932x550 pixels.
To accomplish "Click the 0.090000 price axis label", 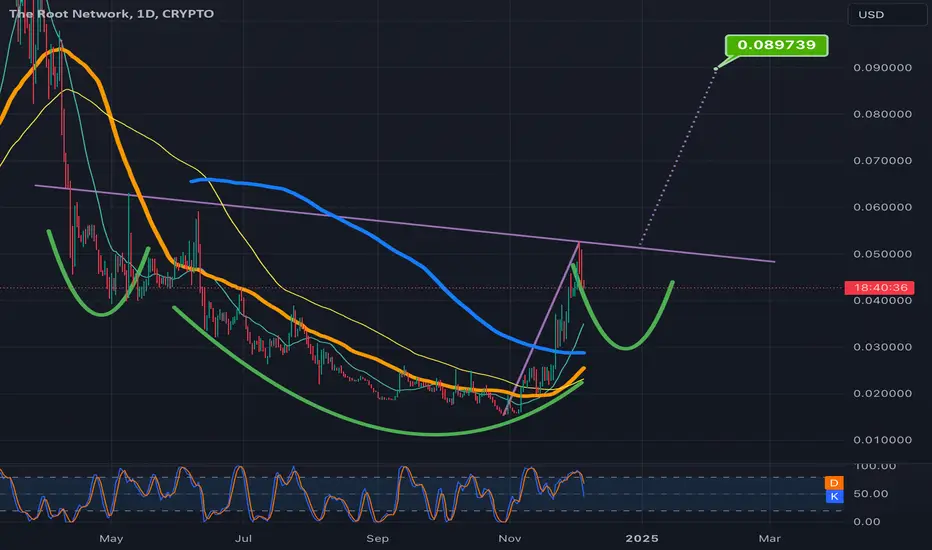I will pos(882,68).
